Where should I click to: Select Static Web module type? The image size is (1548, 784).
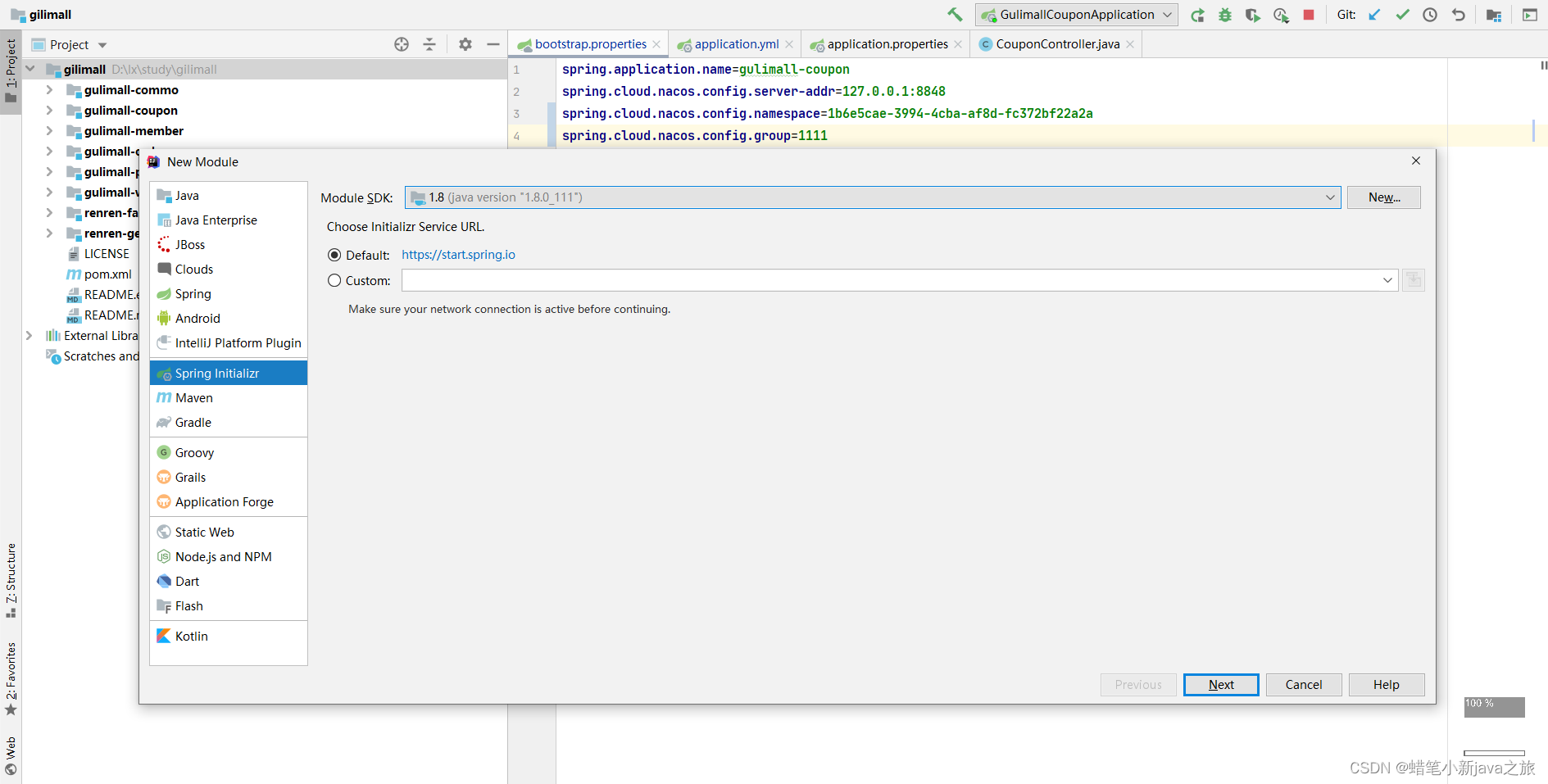(x=229, y=532)
